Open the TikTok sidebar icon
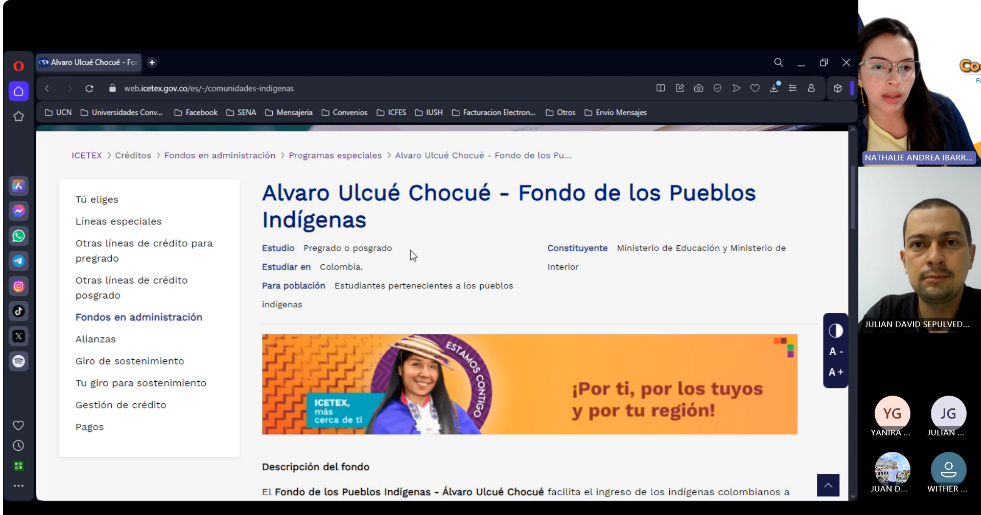The height and width of the screenshot is (515, 981). [x=19, y=311]
